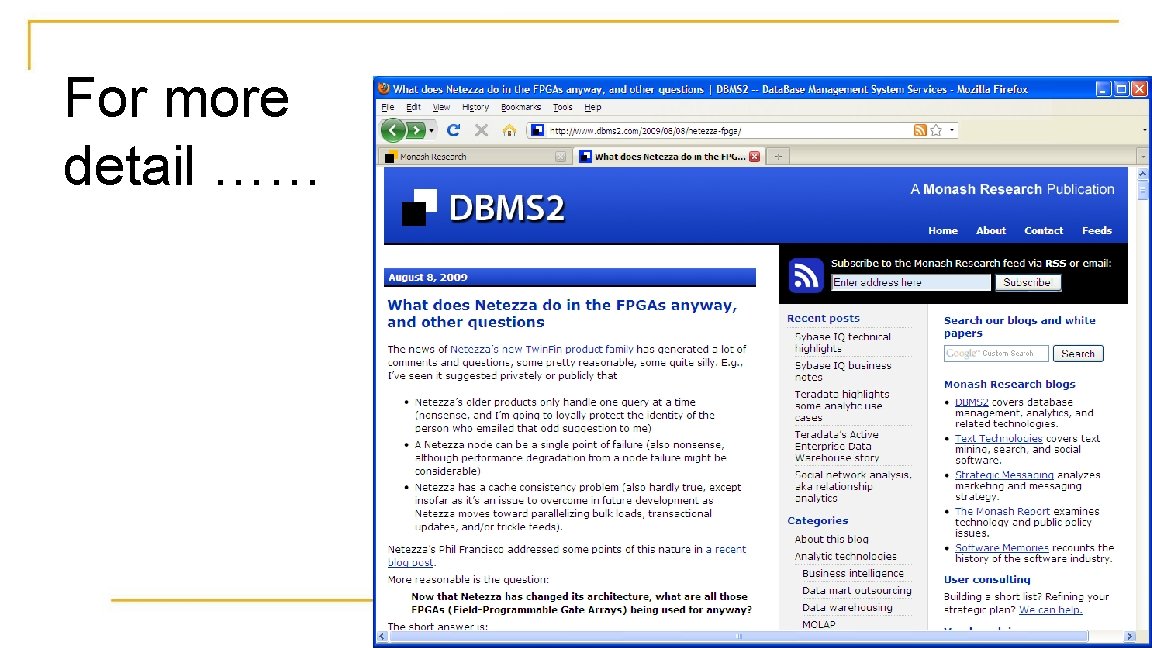This screenshot has width=1152, height=648.
Task: Click the Firefox icon in the title bar
Action: (x=384, y=89)
